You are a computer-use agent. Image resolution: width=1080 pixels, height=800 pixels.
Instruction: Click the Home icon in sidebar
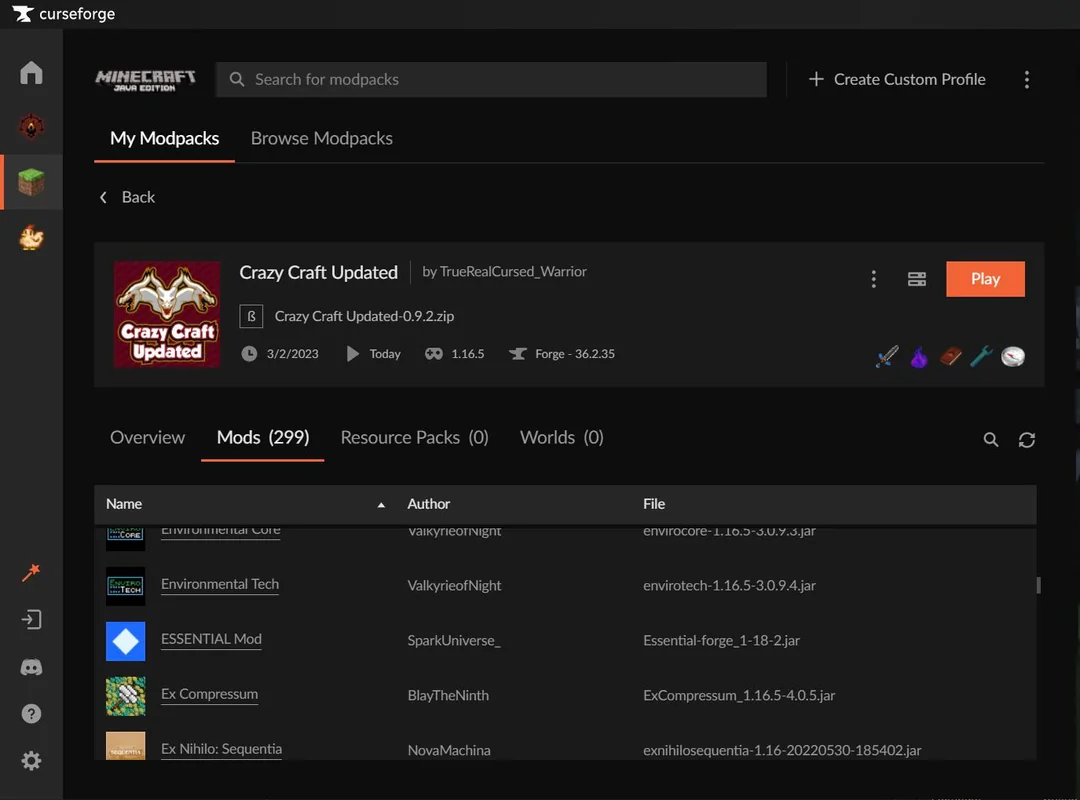31,73
